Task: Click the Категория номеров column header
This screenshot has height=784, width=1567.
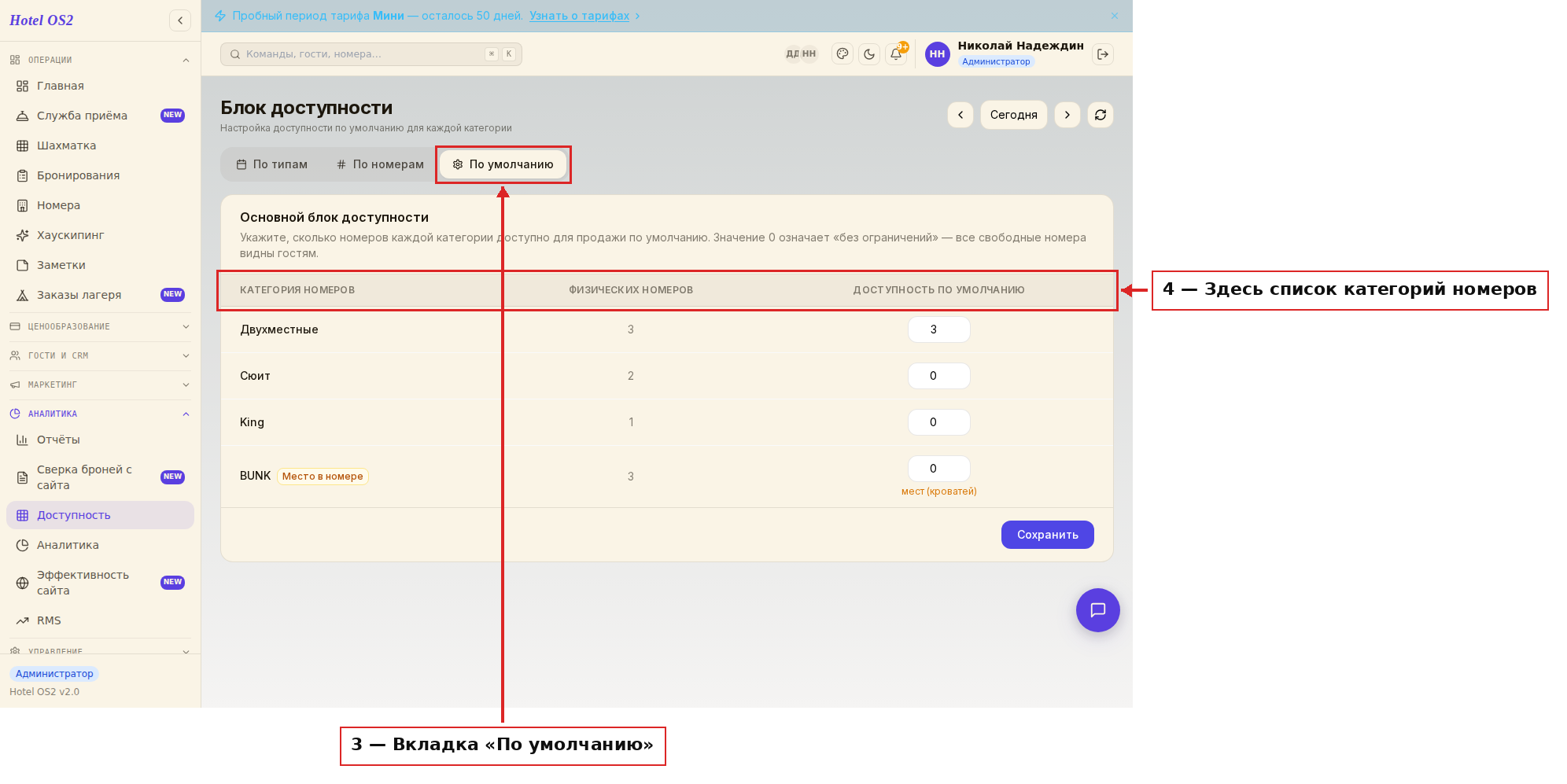Action: tap(297, 290)
